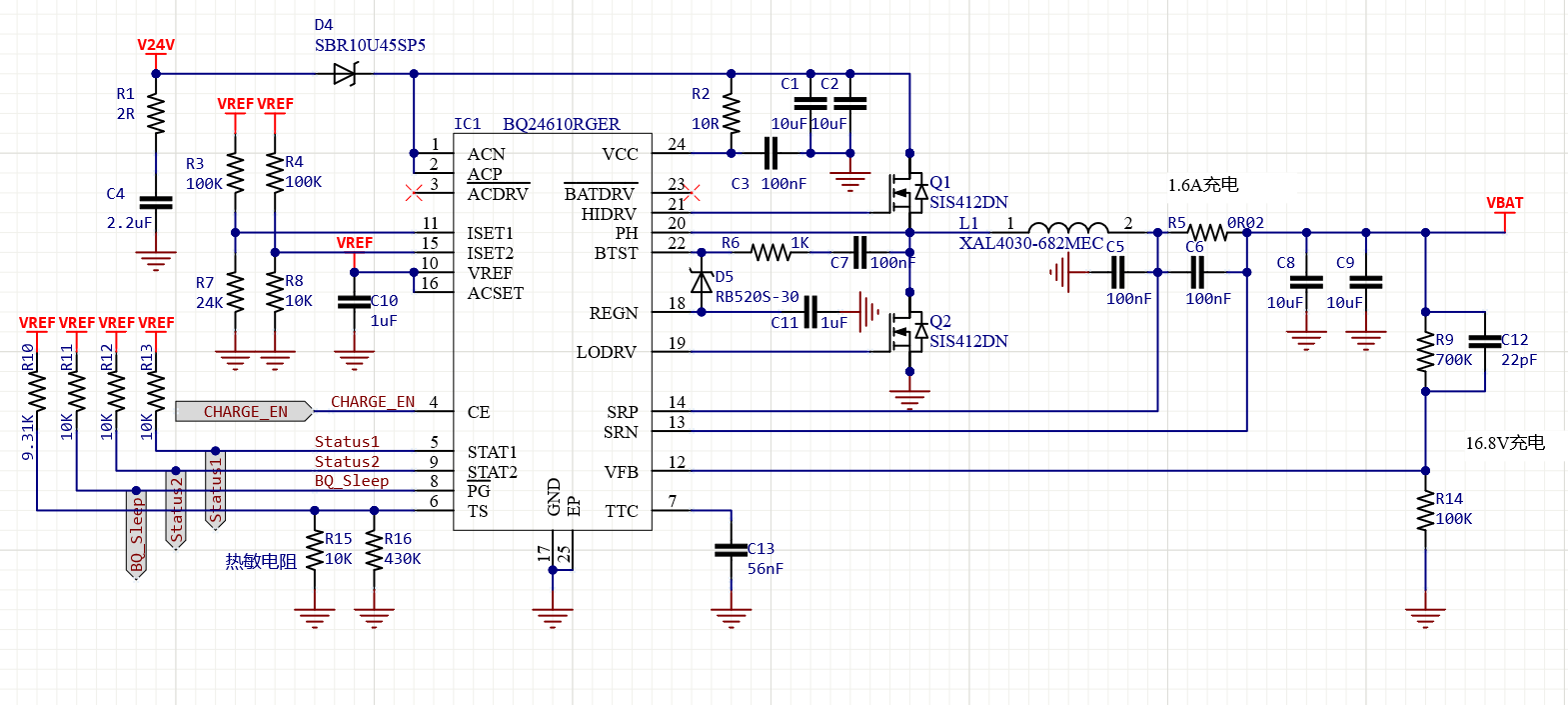Screen dimensions: 1568x705
Task: Click the CHARGE_EN net port flag
Action: pyautogui.click(x=244, y=411)
